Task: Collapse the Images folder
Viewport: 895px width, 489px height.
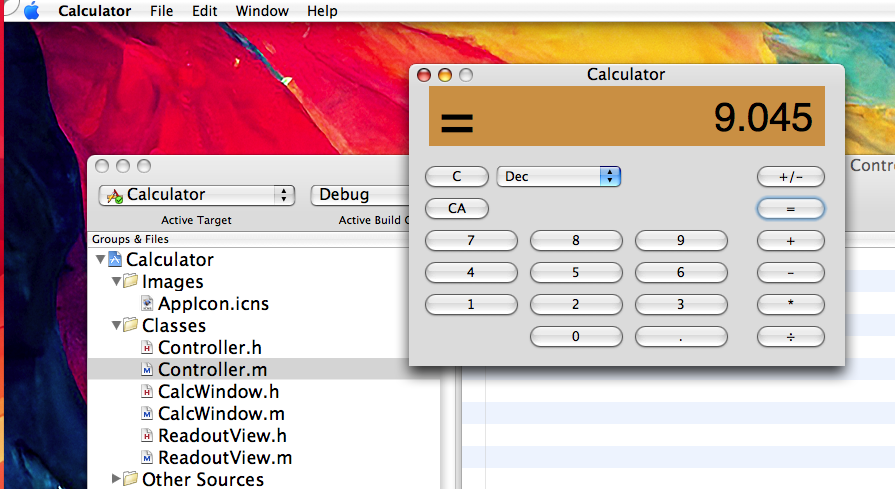Action: pos(116,281)
